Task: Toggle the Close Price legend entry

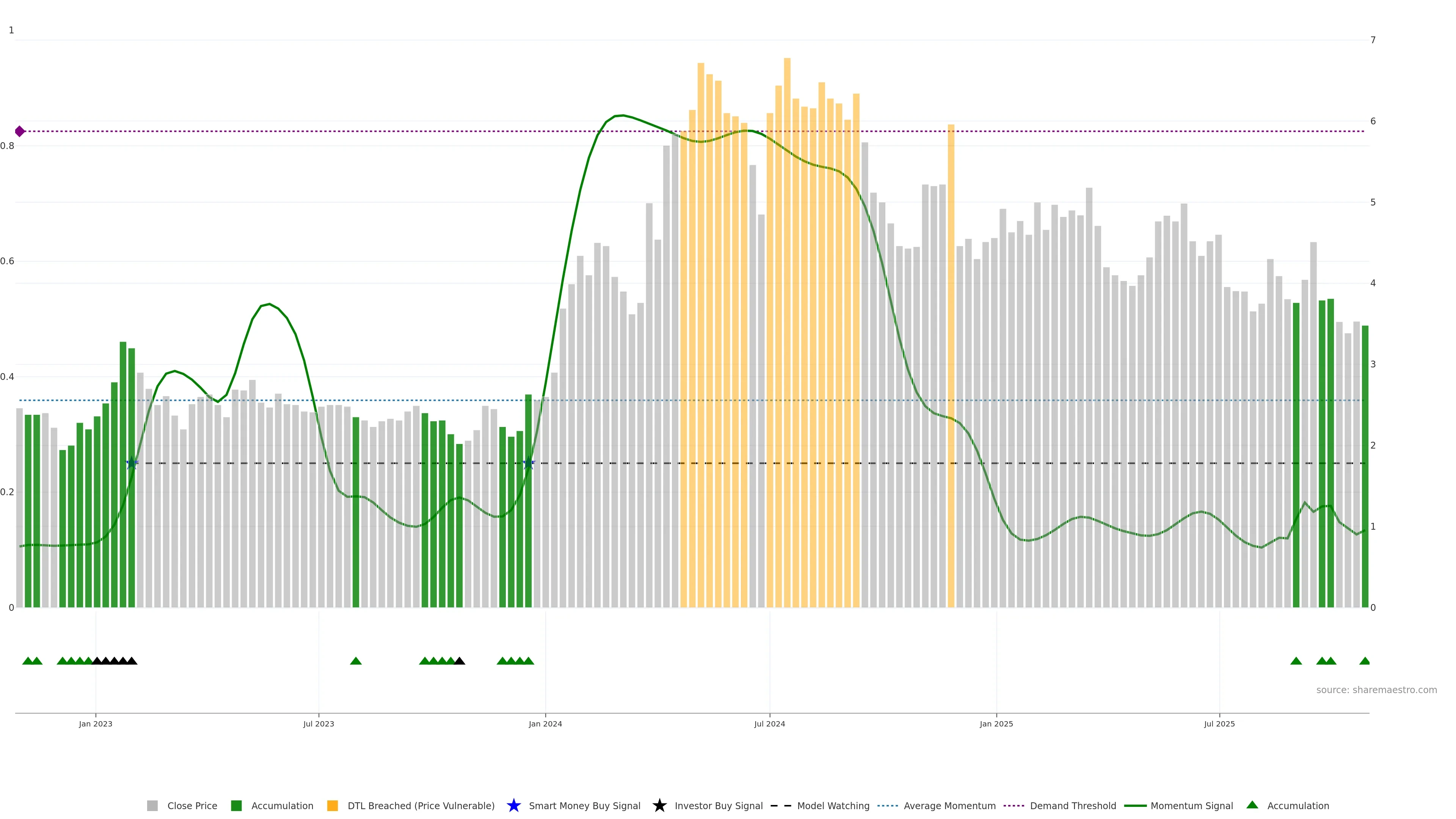Action: click(x=192, y=805)
